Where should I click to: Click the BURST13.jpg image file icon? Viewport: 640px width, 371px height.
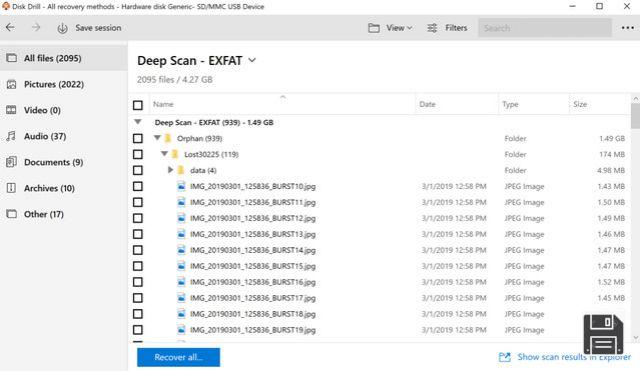point(181,234)
